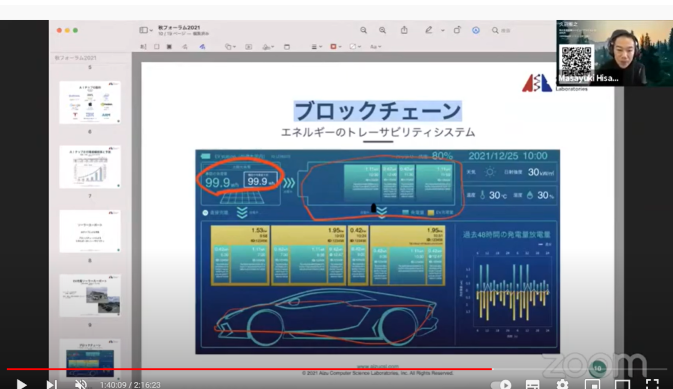673x389 pixels.
Task: Select the Sketch drawing tool
Action: (x=185, y=46)
